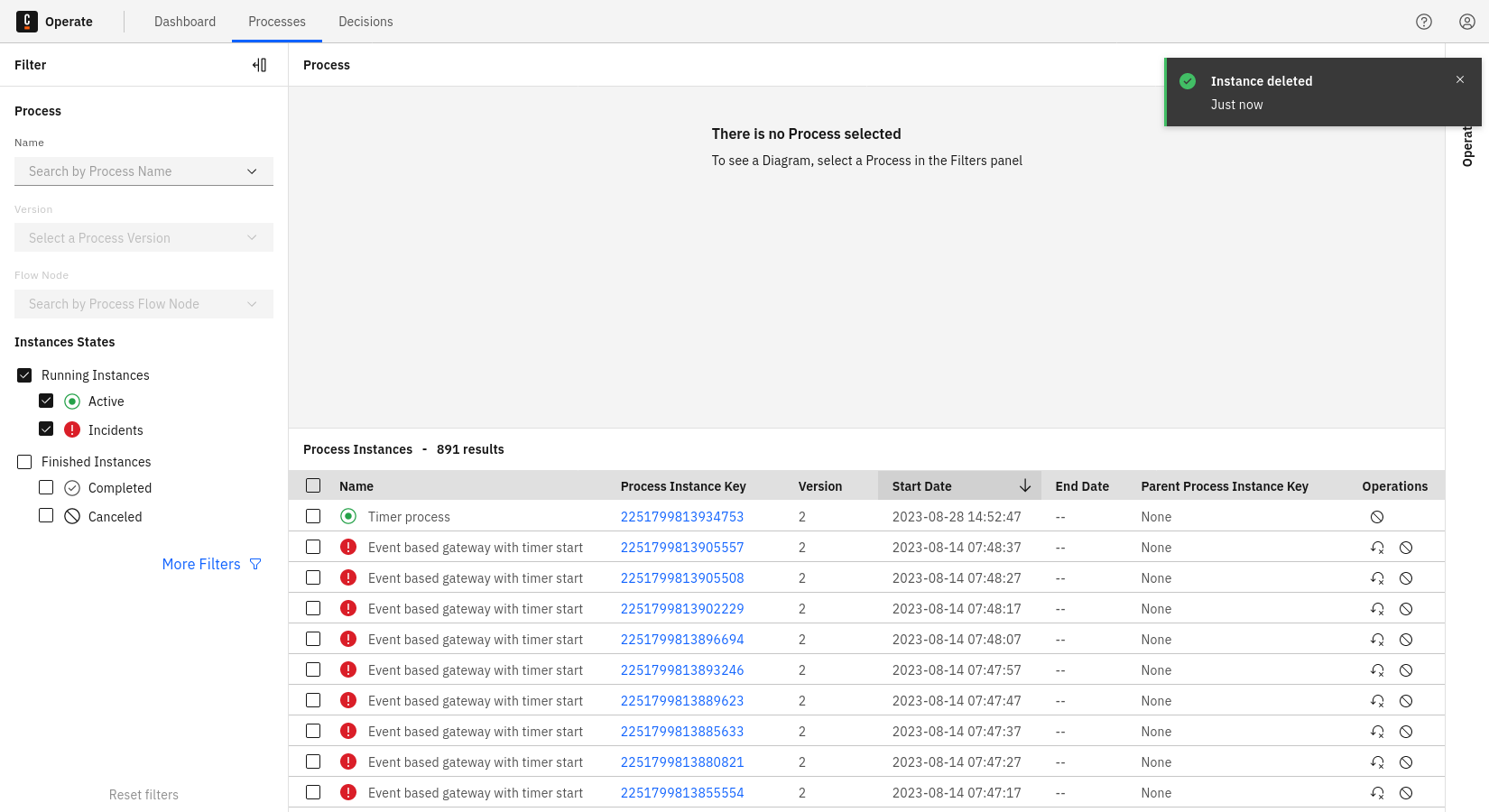The height and width of the screenshot is (812, 1489).
Task: Retry the incident for instance 2251799813905557
Action: [1377, 547]
